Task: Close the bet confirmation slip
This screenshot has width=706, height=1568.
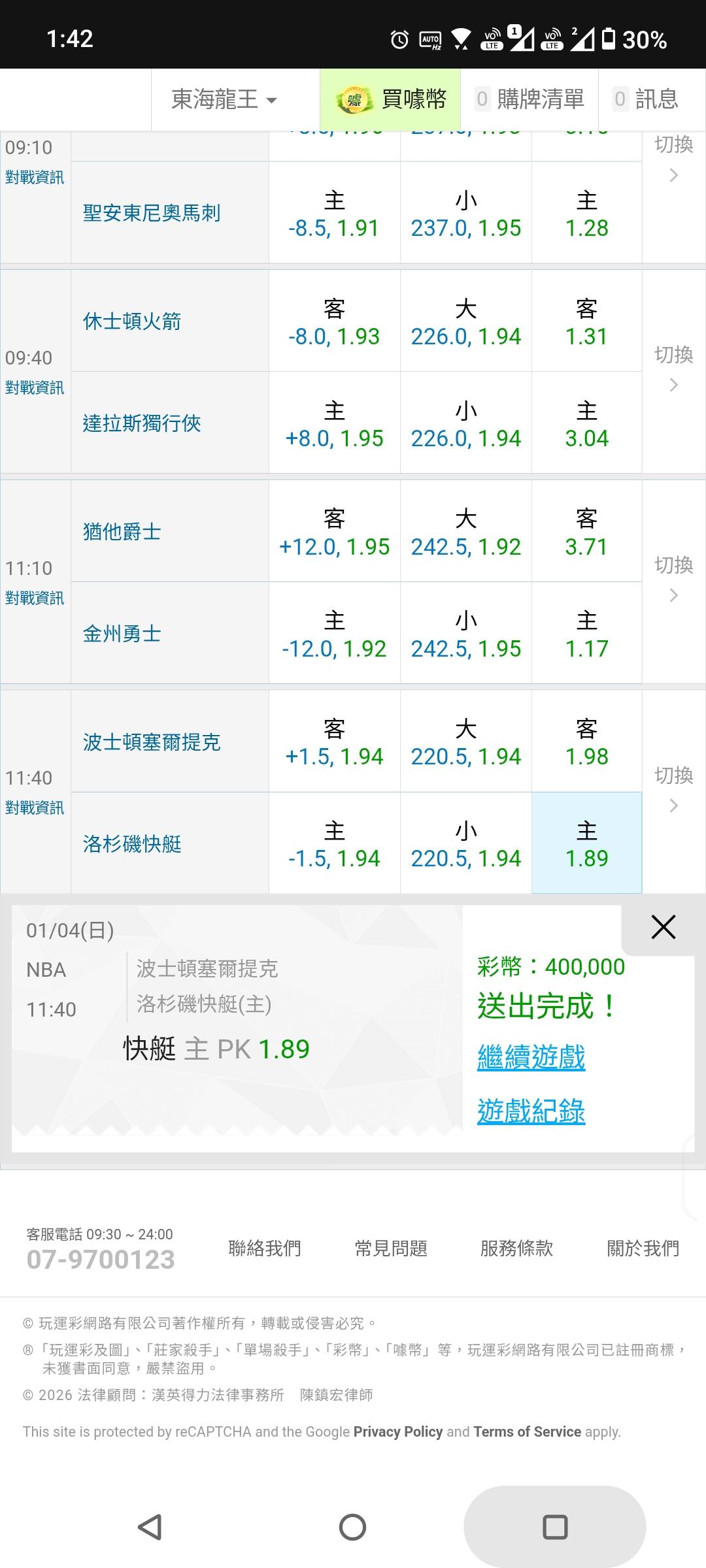Action: coord(663,927)
